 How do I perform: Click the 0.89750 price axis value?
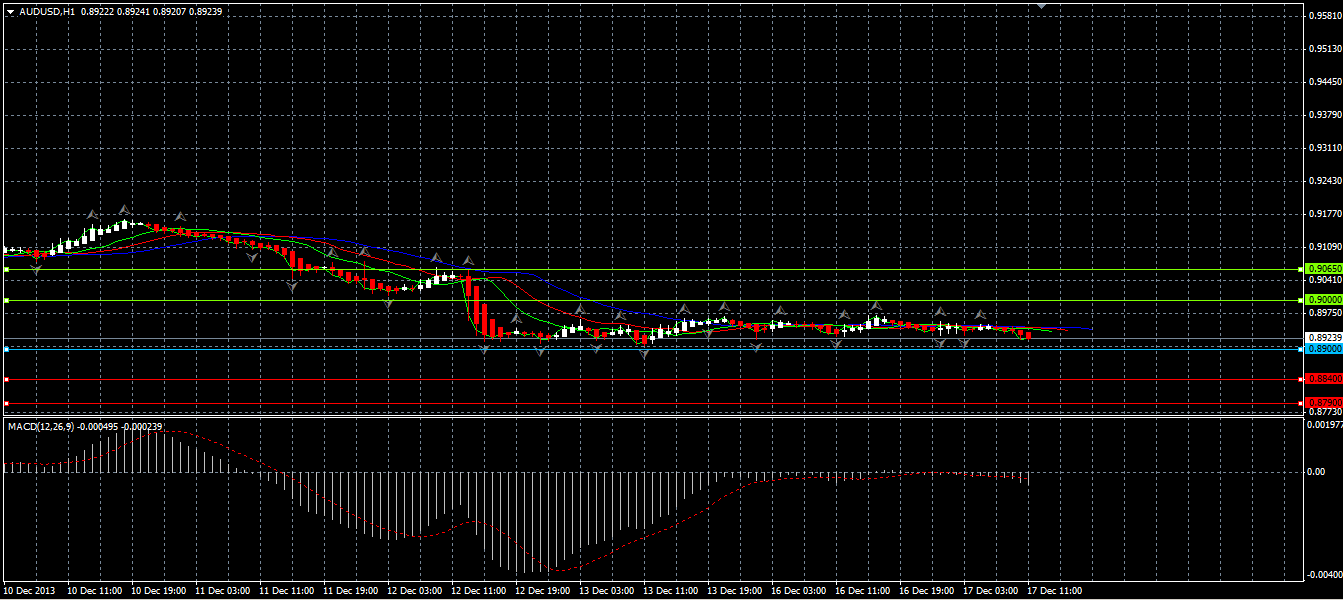(x=1326, y=313)
